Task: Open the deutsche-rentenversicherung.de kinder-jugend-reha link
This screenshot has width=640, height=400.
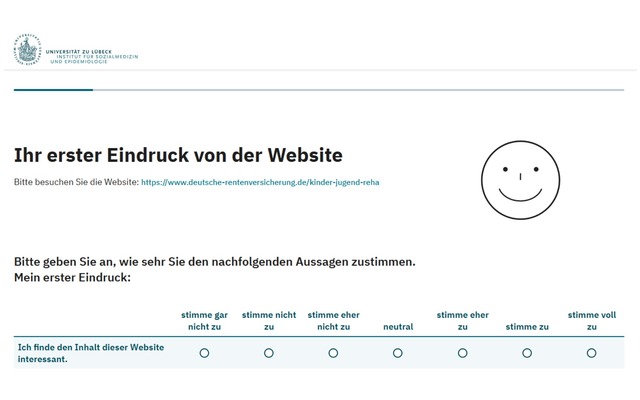Action: click(x=260, y=182)
